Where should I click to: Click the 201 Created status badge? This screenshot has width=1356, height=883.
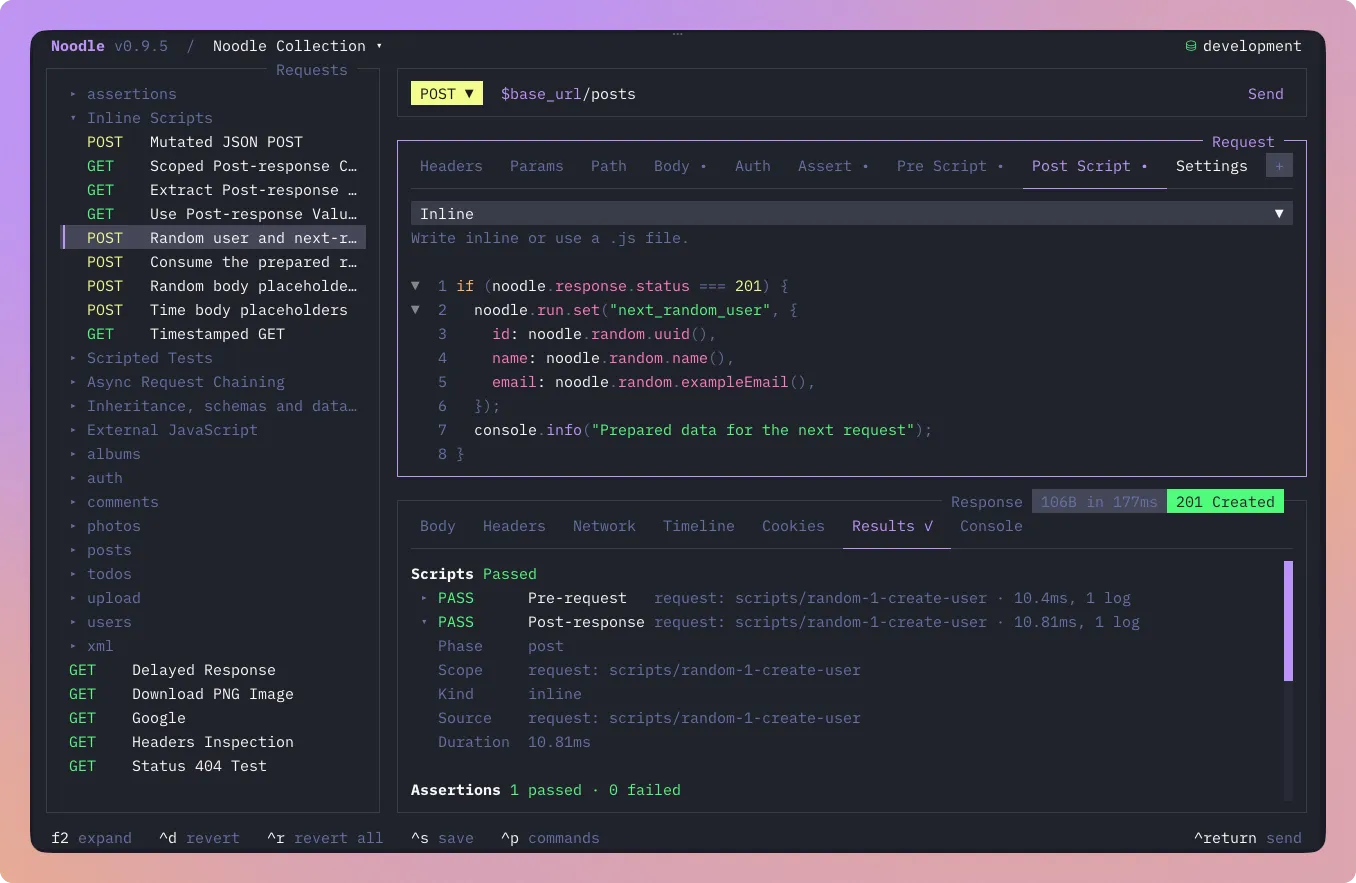[1225, 502]
